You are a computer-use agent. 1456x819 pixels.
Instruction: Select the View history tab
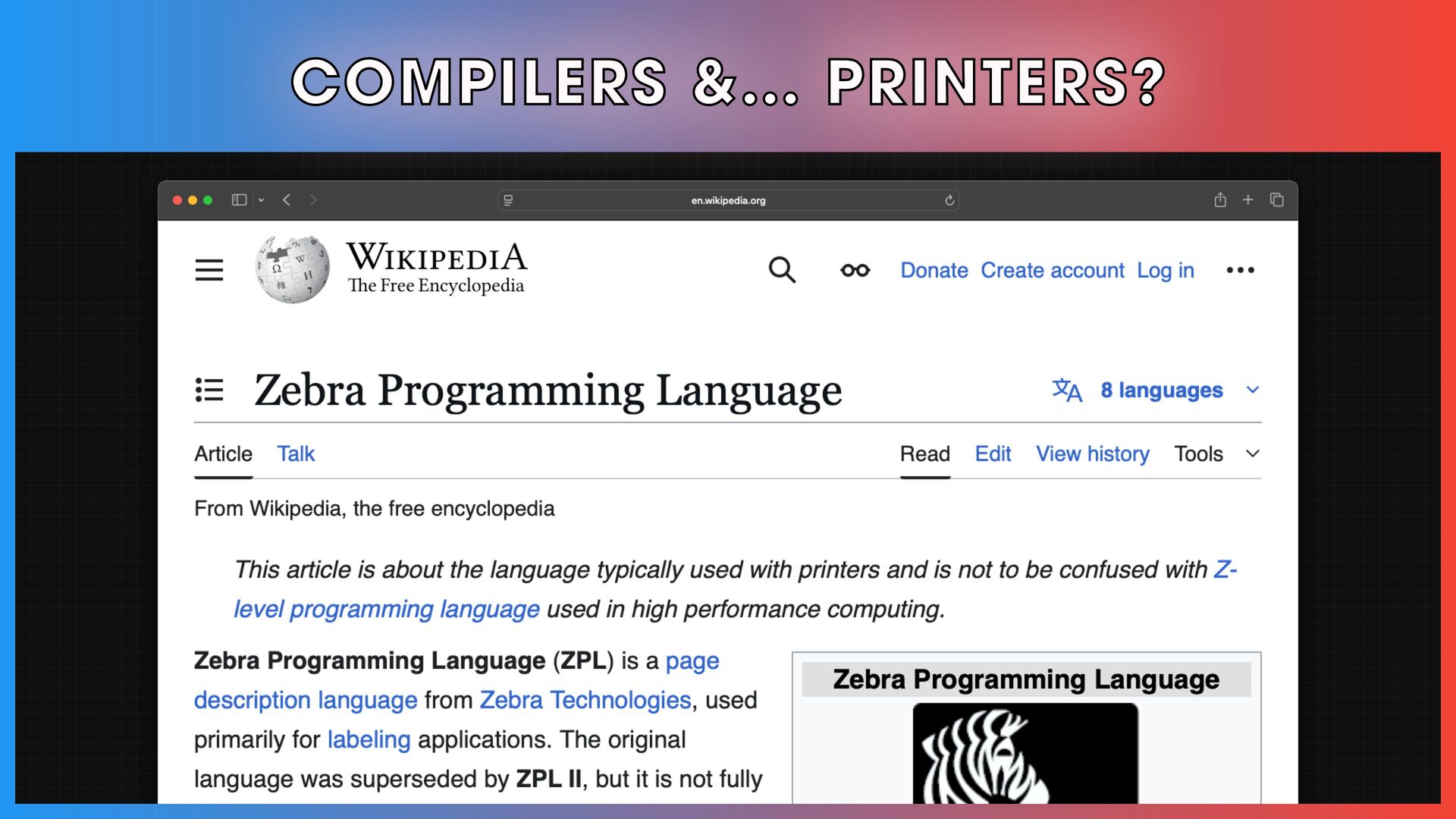(x=1092, y=453)
